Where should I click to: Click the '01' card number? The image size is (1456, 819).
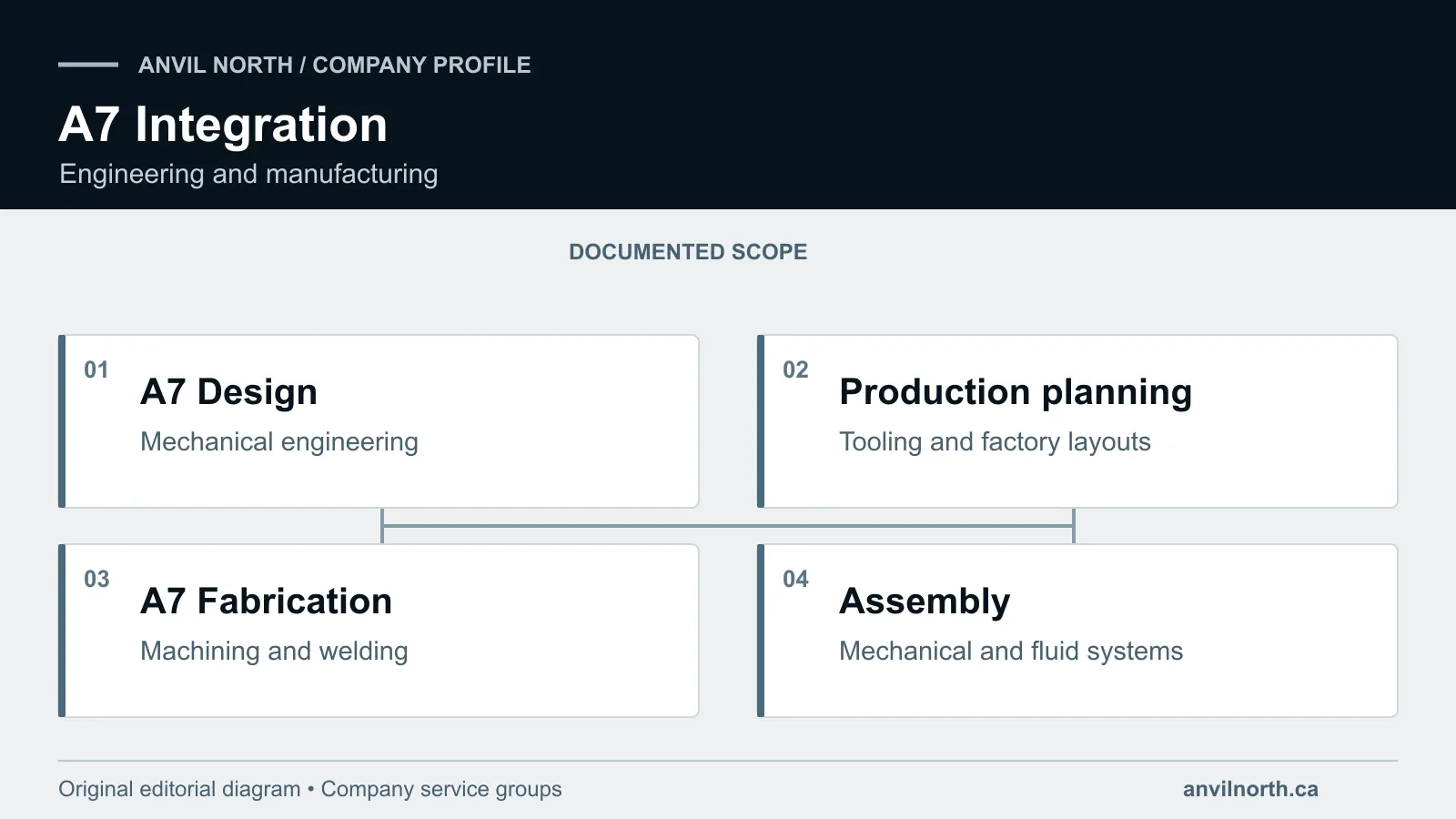pos(96,370)
